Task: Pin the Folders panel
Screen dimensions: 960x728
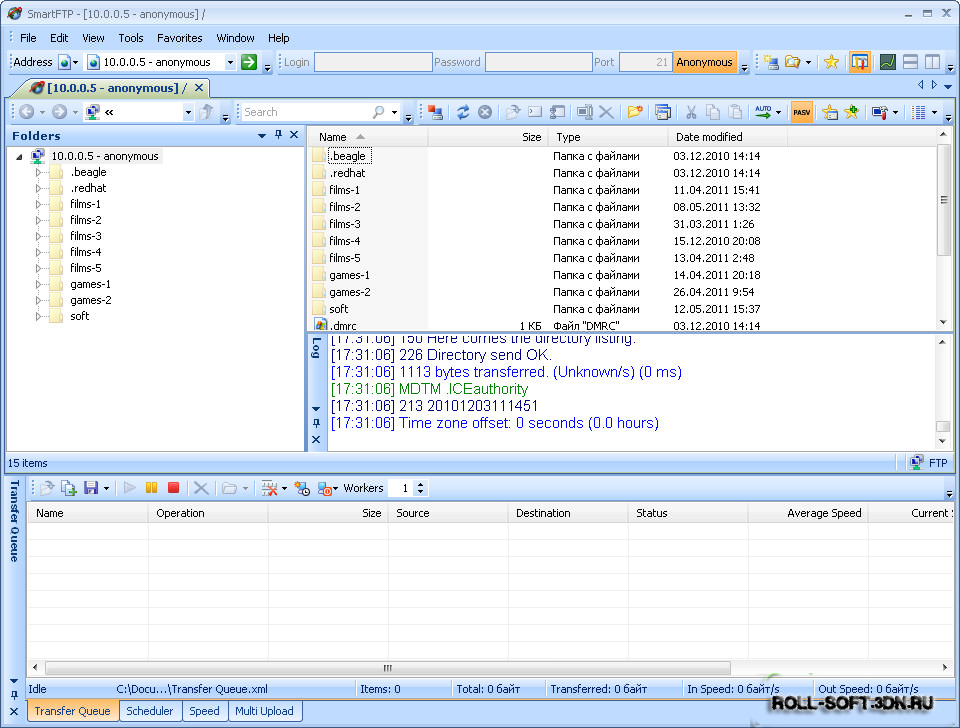Action: click(279, 135)
